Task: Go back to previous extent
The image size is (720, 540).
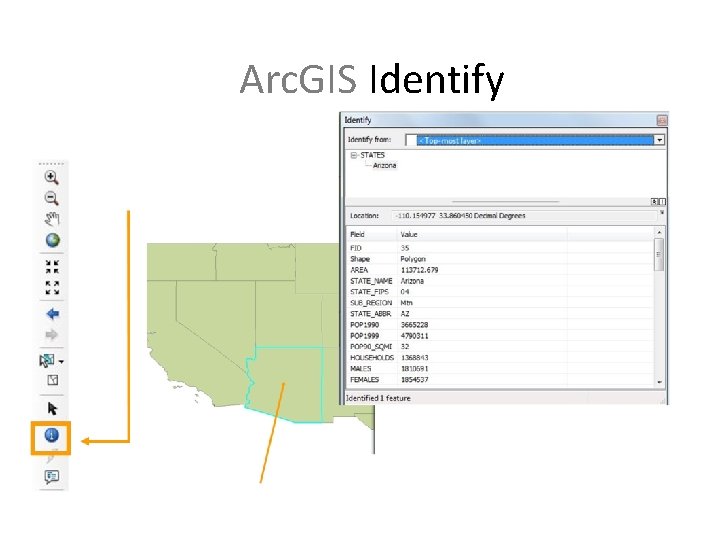Action: (x=52, y=314)
